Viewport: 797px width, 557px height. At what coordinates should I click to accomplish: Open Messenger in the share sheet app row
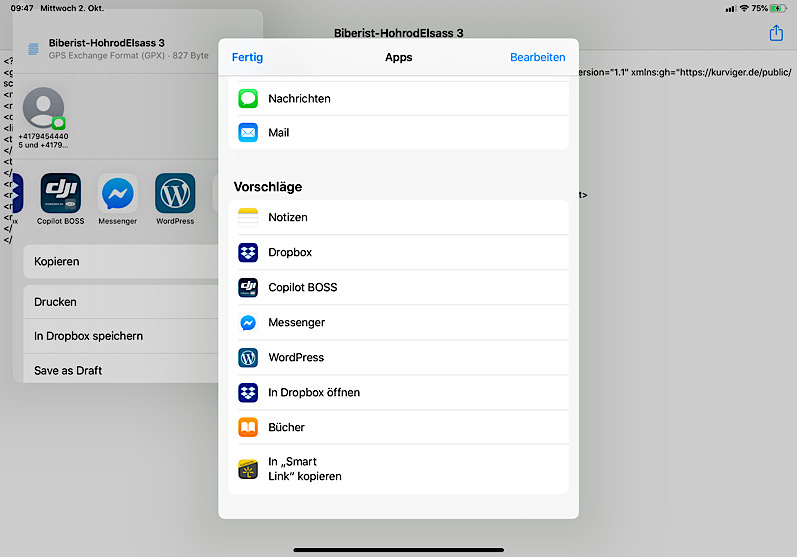(117, 193)
